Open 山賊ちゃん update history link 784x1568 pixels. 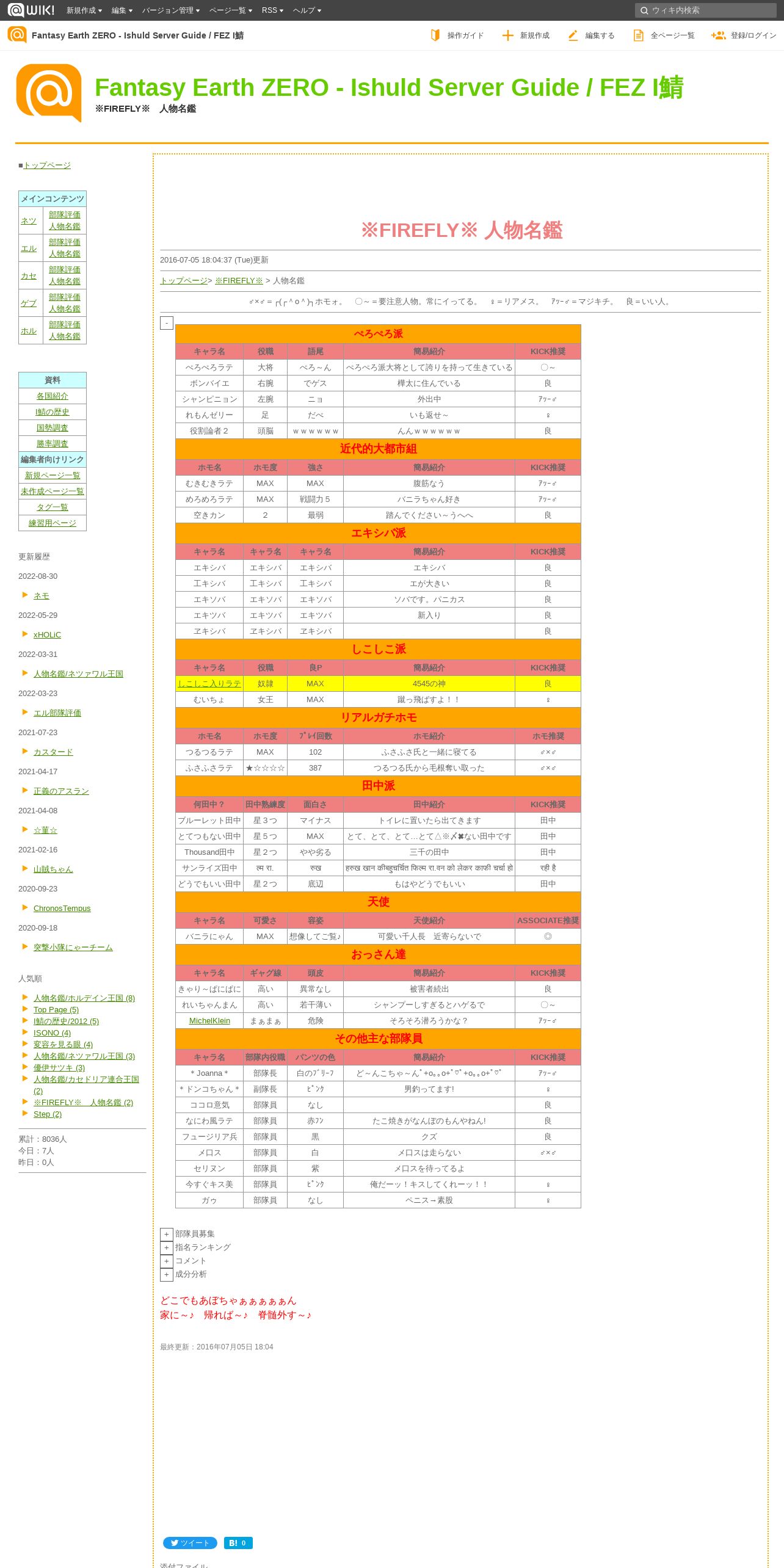click(x=53, y=869)
